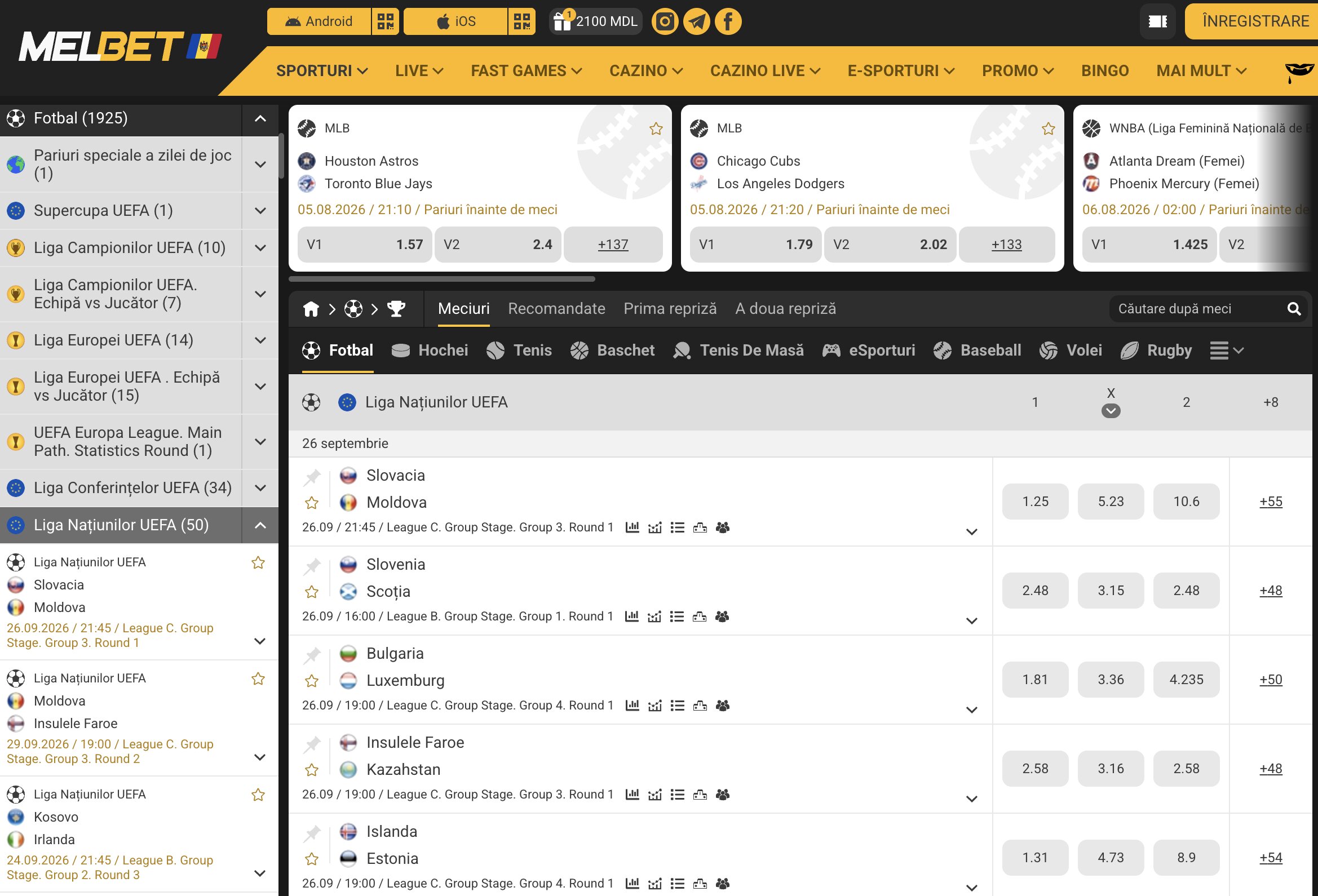Click the ÎNREGISTRARE button
1318x896 pixels.
pos(1251,21)
